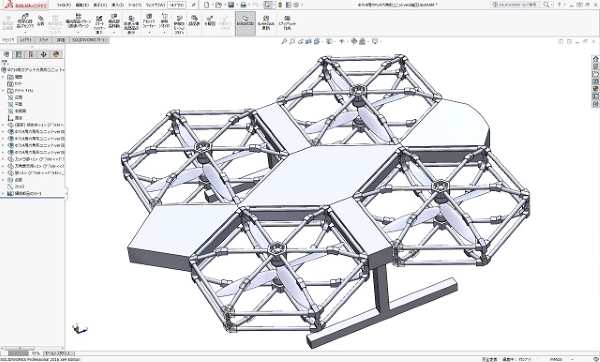This screenshot has width=600, height=362.
Task: Open the Window menu in the menu bar
Action: (155, 5)
